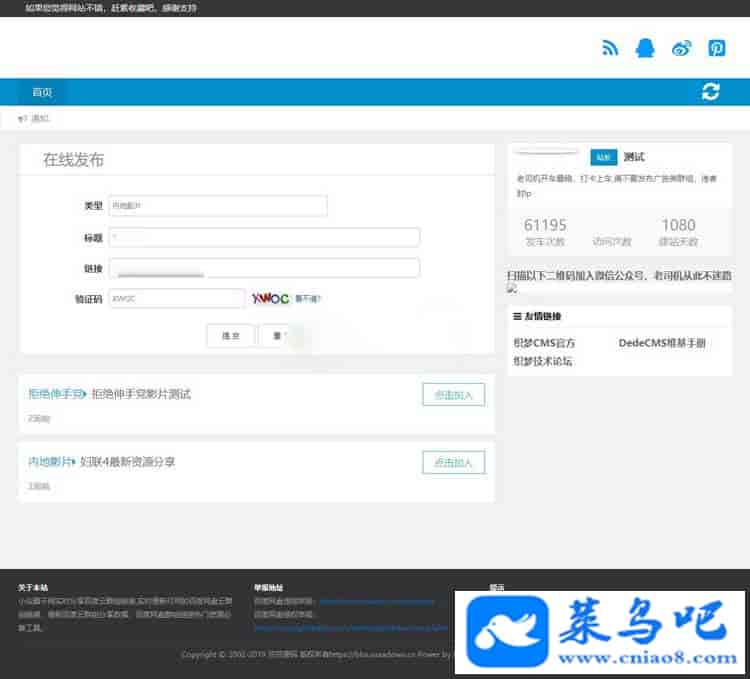The height and width of the screenshot is (679, 750).
Task: Click the 验证码 captcha input box
Action: coord(176,298)
